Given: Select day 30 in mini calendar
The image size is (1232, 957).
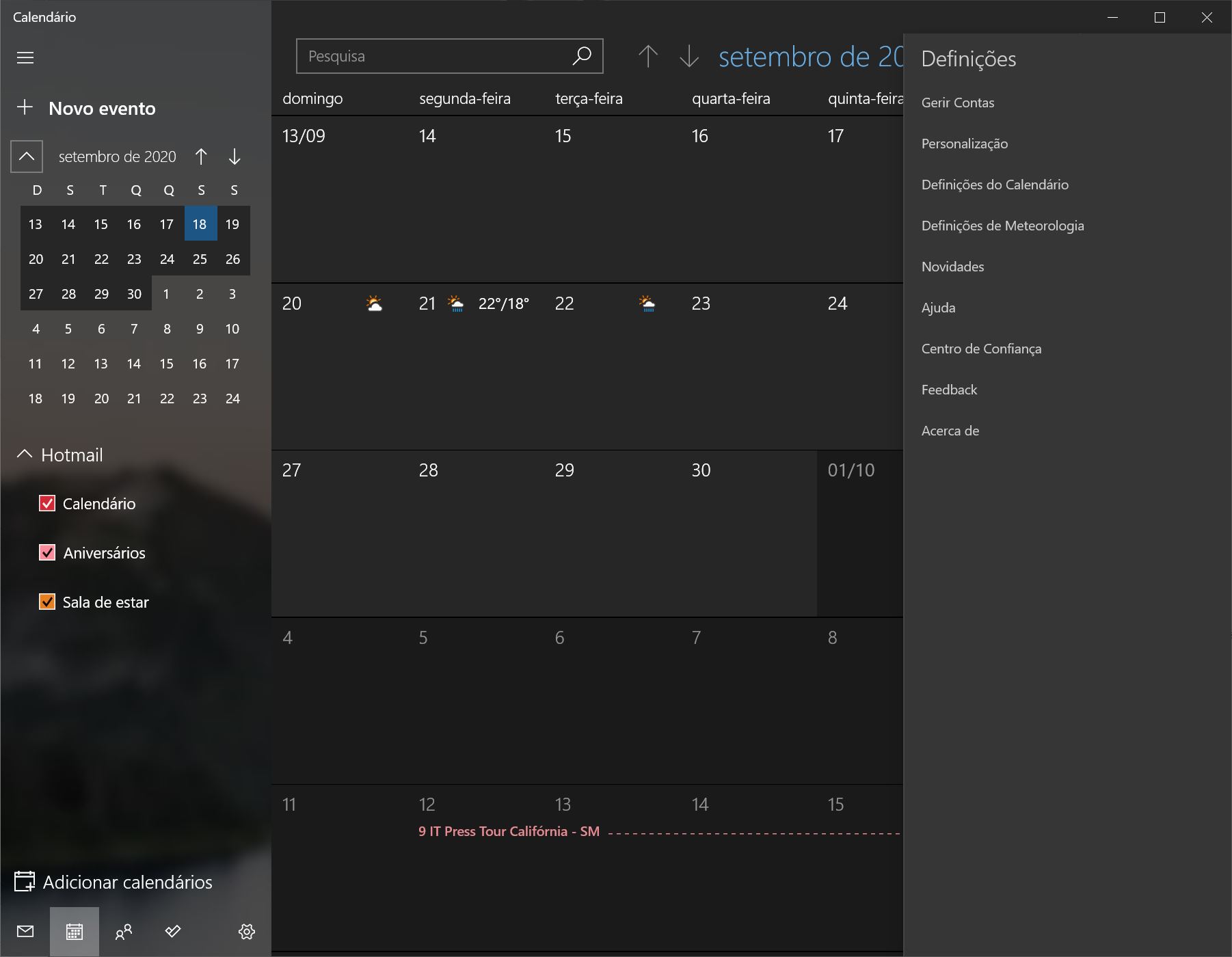Looking at the screenshot, I should [134, 293].
